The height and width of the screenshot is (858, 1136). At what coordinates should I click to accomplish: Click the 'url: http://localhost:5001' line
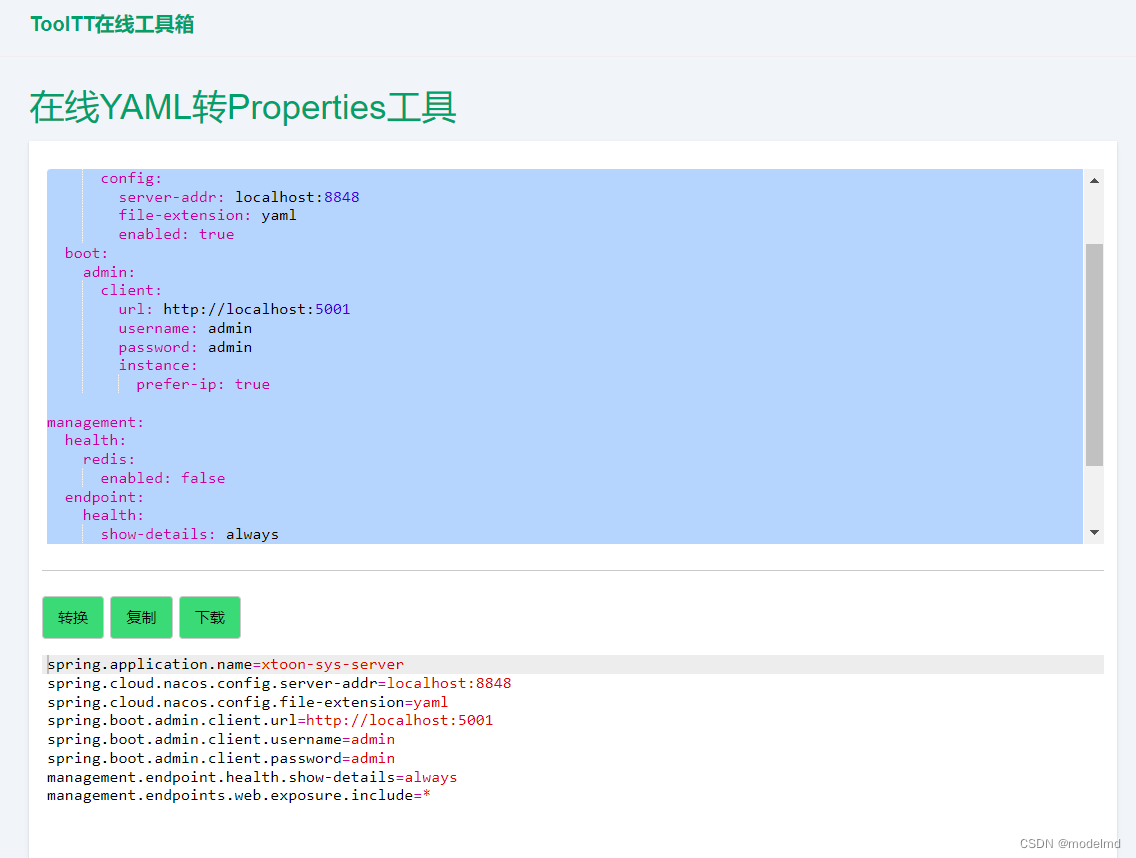[234, 309]
